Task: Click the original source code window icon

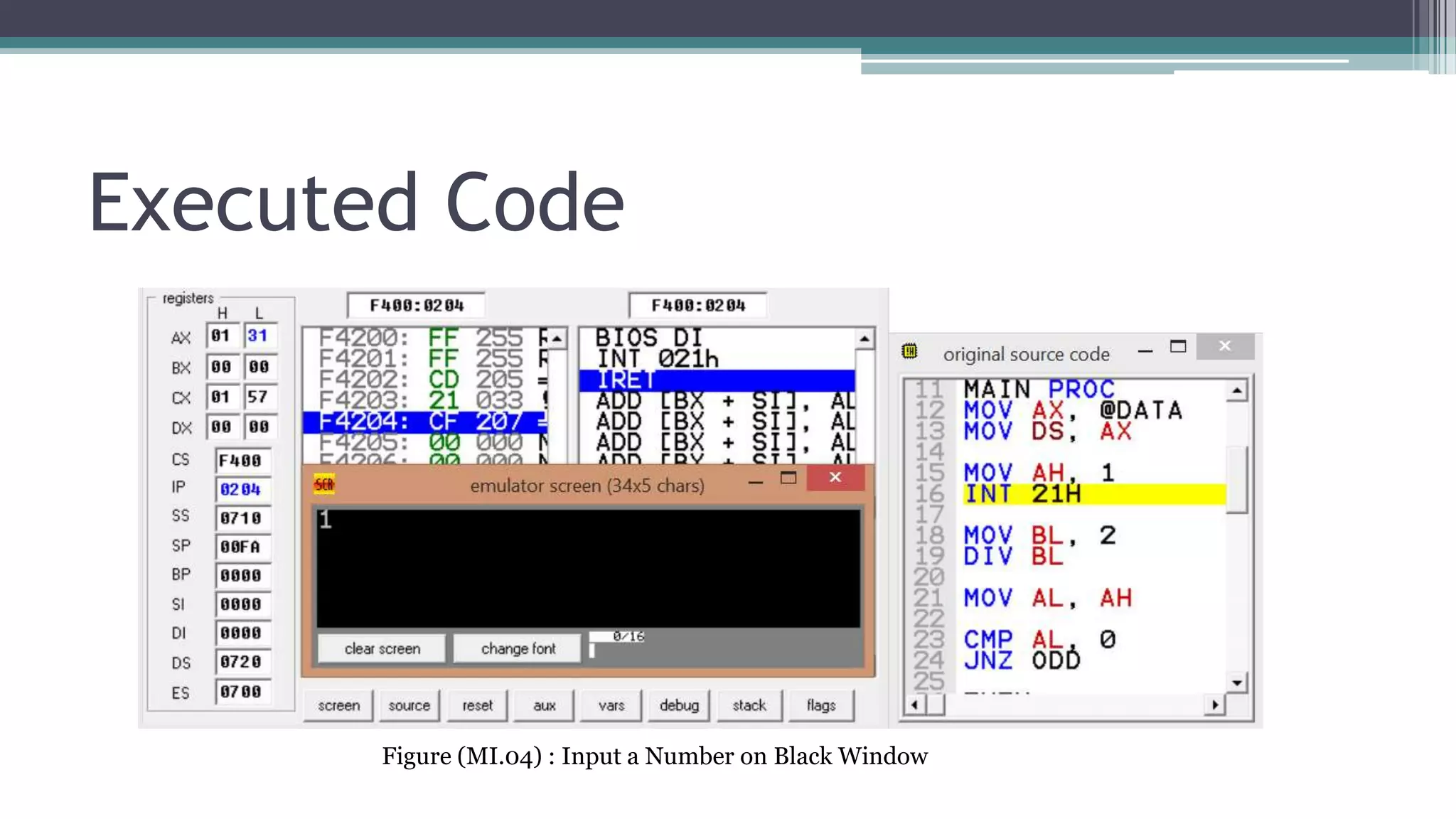Action: [x=909, y=351]
